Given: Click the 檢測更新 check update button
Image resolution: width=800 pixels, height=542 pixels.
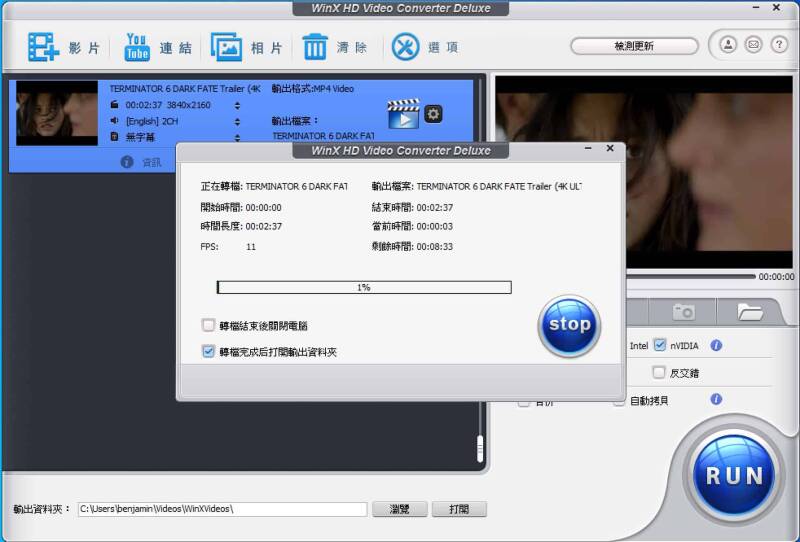Looking at the screenshot, I should click(x=634, y=46).
